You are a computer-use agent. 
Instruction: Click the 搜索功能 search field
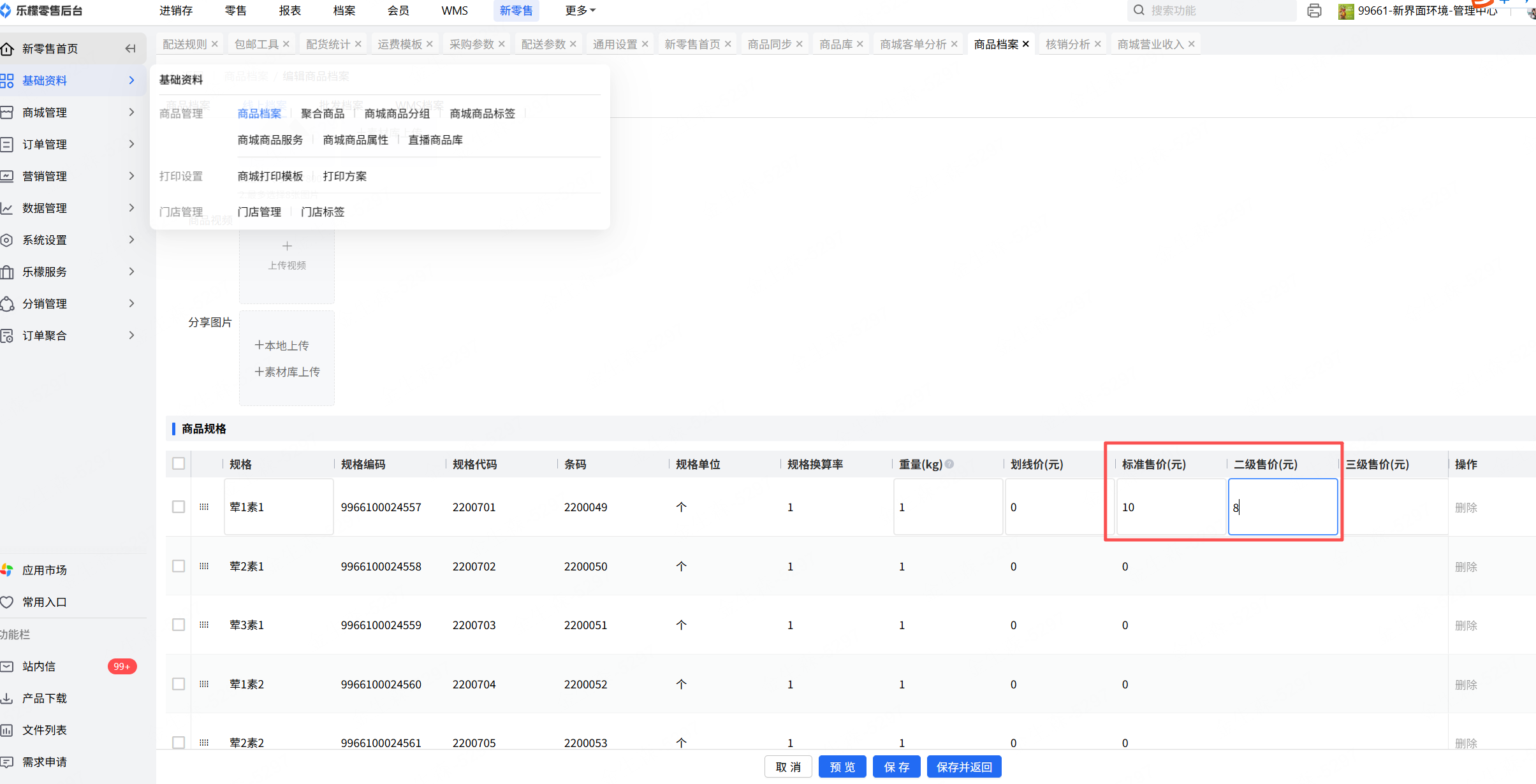[x=1211, y=11]
